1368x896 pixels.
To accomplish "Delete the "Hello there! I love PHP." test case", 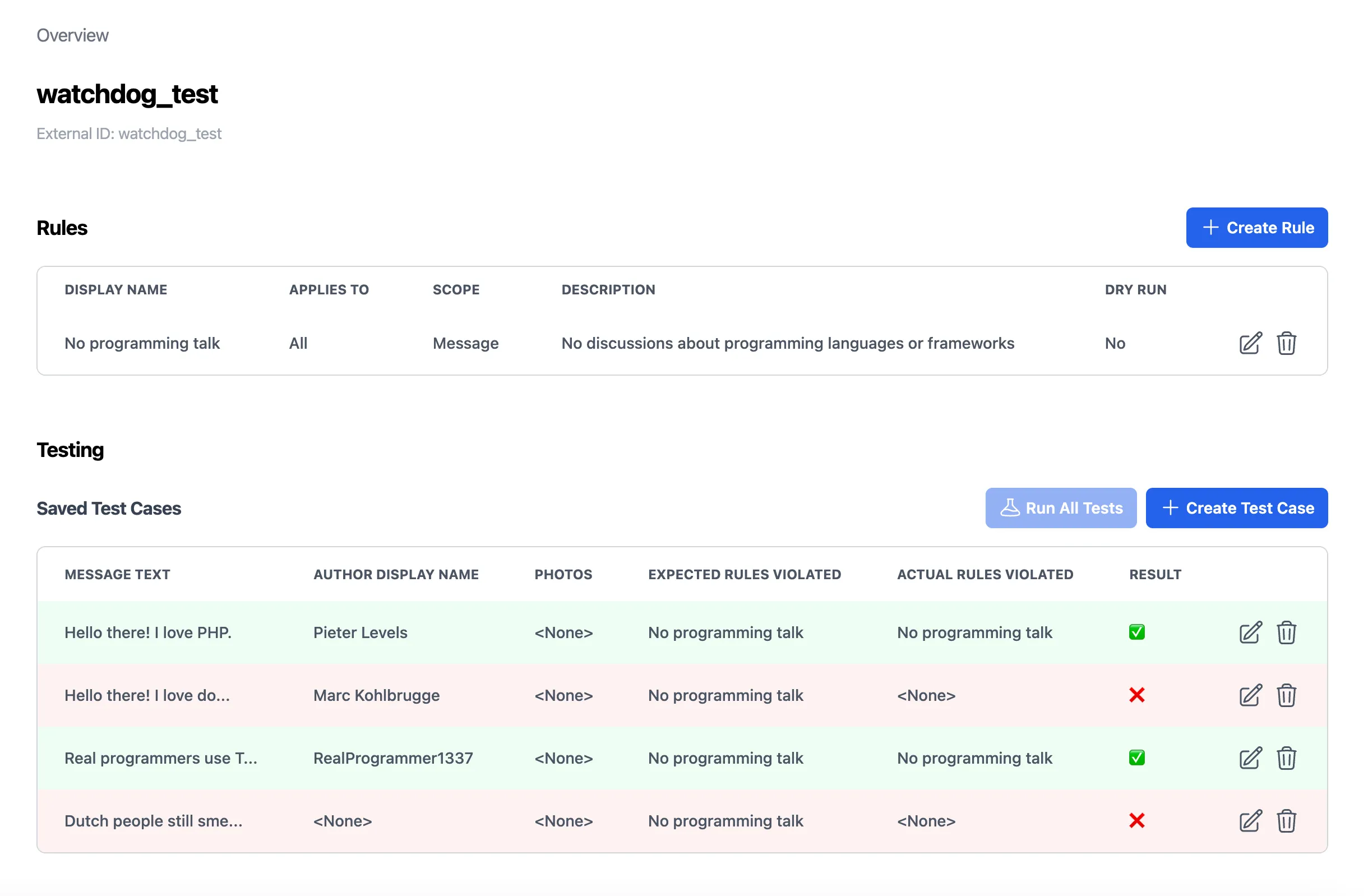I will point(1287,632).
